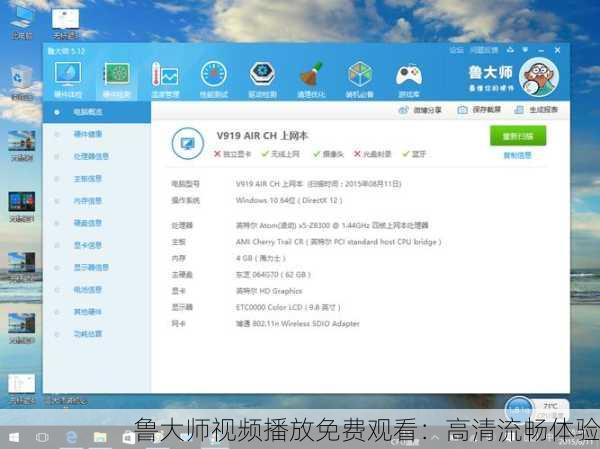Select 内存信息 in sidebar
This screenshot has width=600, height=449.
click(x=88, y=201)
